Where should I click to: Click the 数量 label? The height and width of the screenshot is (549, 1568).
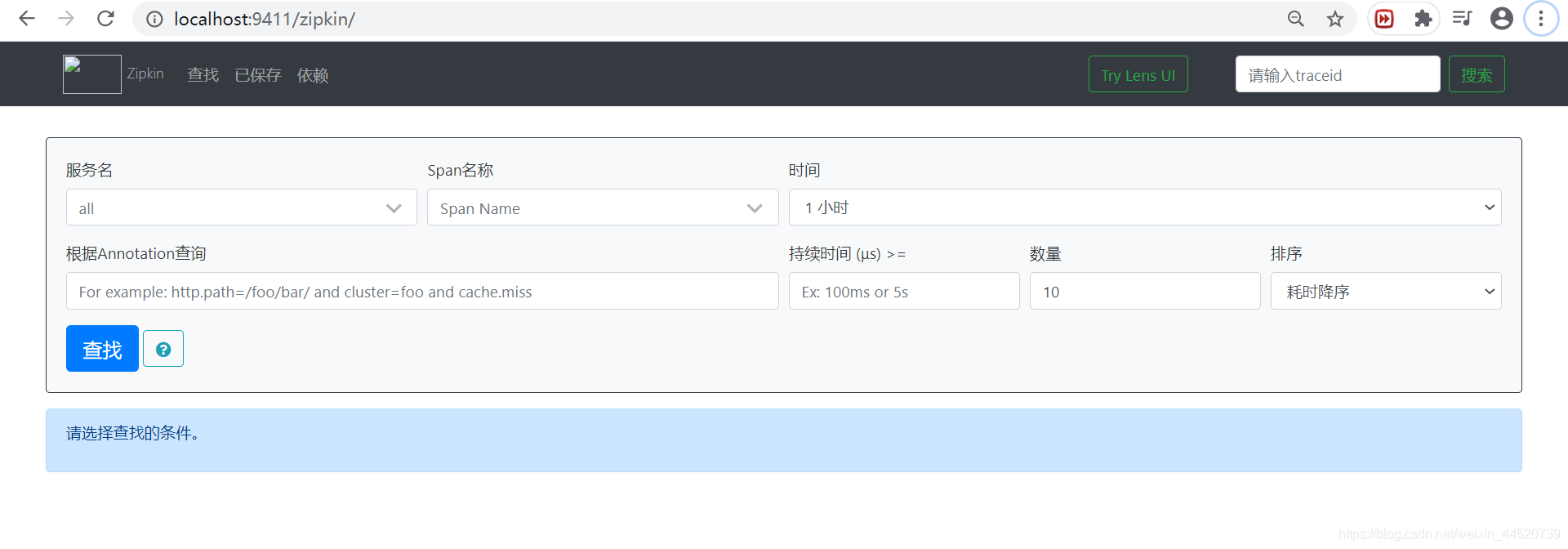coord(1045,253)
